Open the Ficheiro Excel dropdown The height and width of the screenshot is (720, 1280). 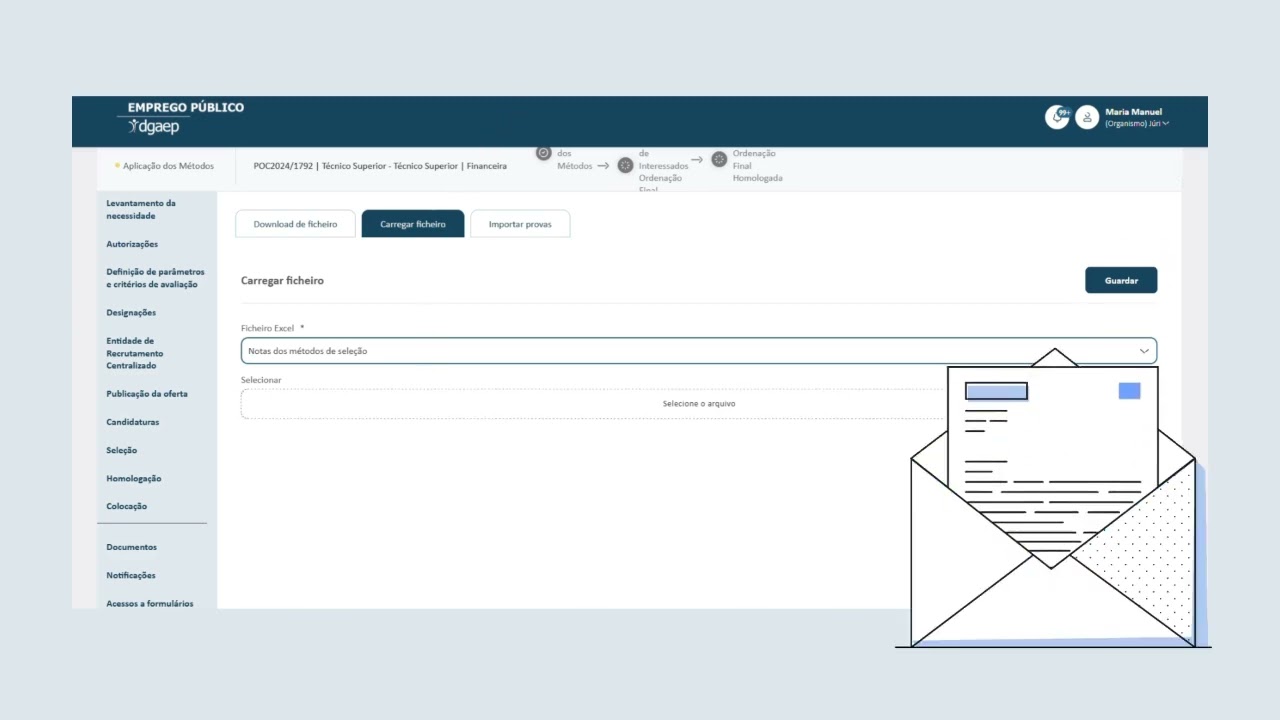point(699,351)
